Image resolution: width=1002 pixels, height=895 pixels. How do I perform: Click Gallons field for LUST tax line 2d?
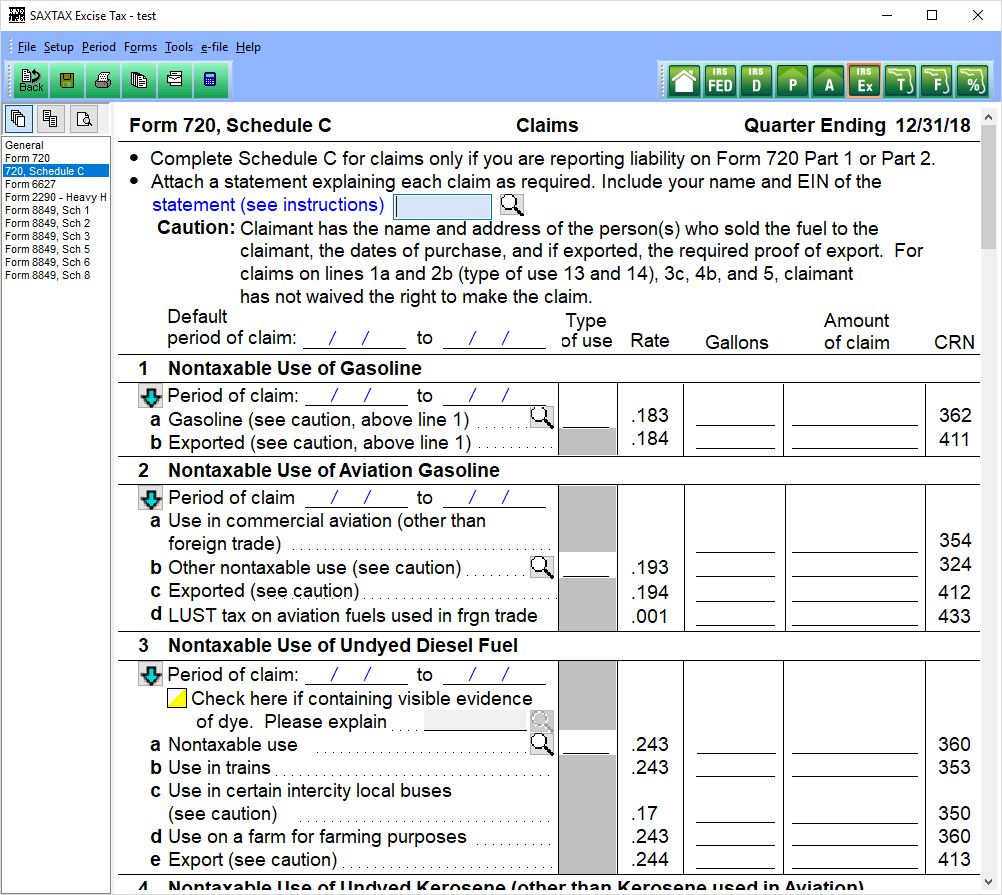tap(735, 616)
